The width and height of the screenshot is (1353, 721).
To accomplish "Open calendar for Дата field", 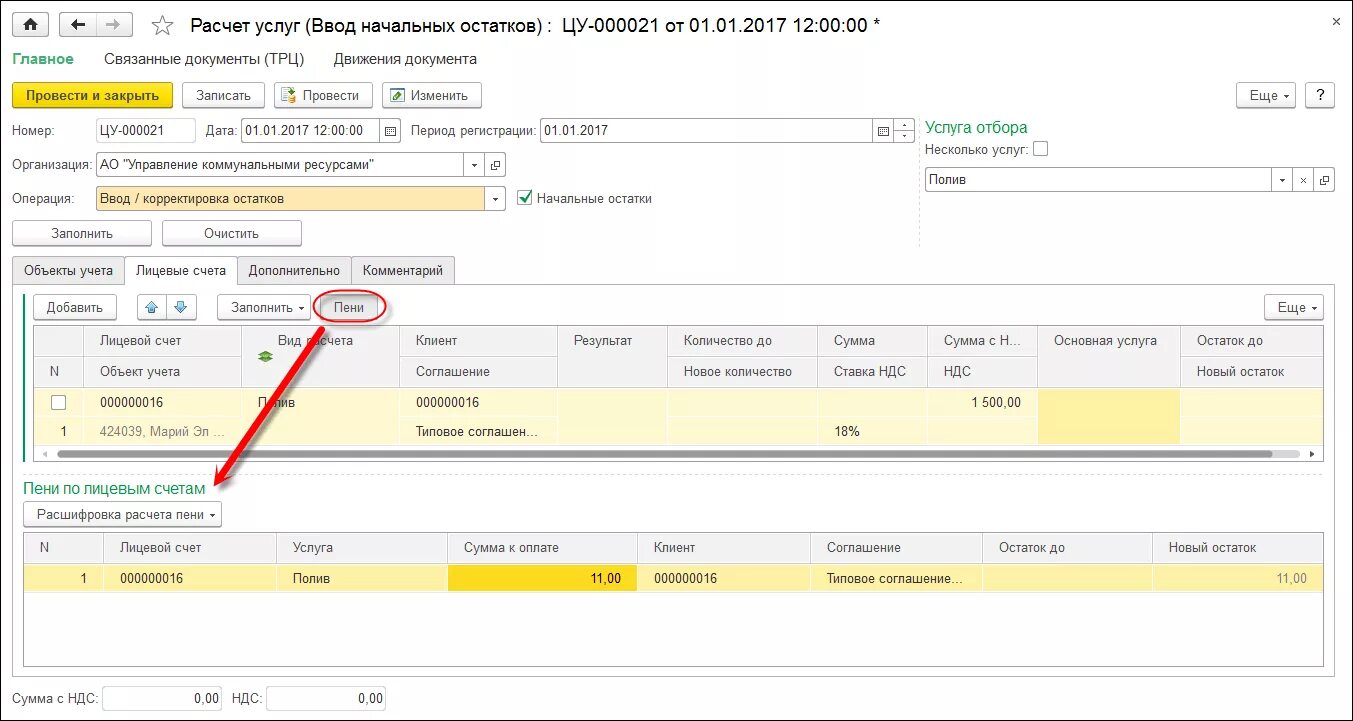I will pos(391,130).
